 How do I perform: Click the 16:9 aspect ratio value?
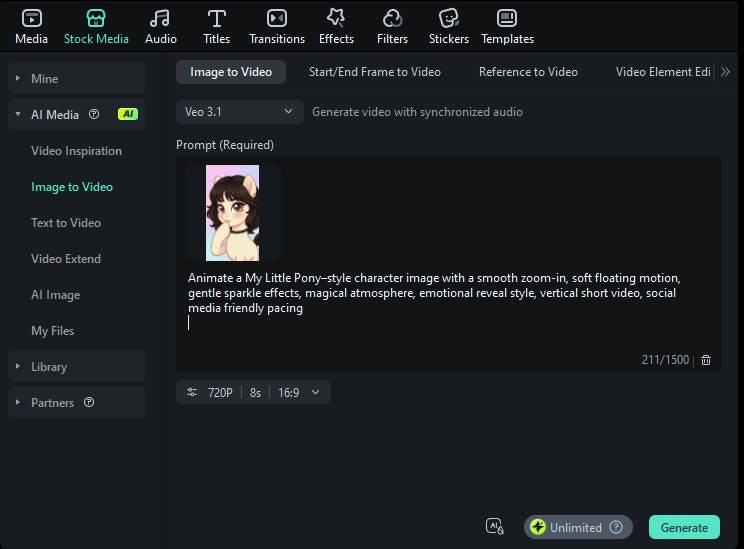pos(288,393)
